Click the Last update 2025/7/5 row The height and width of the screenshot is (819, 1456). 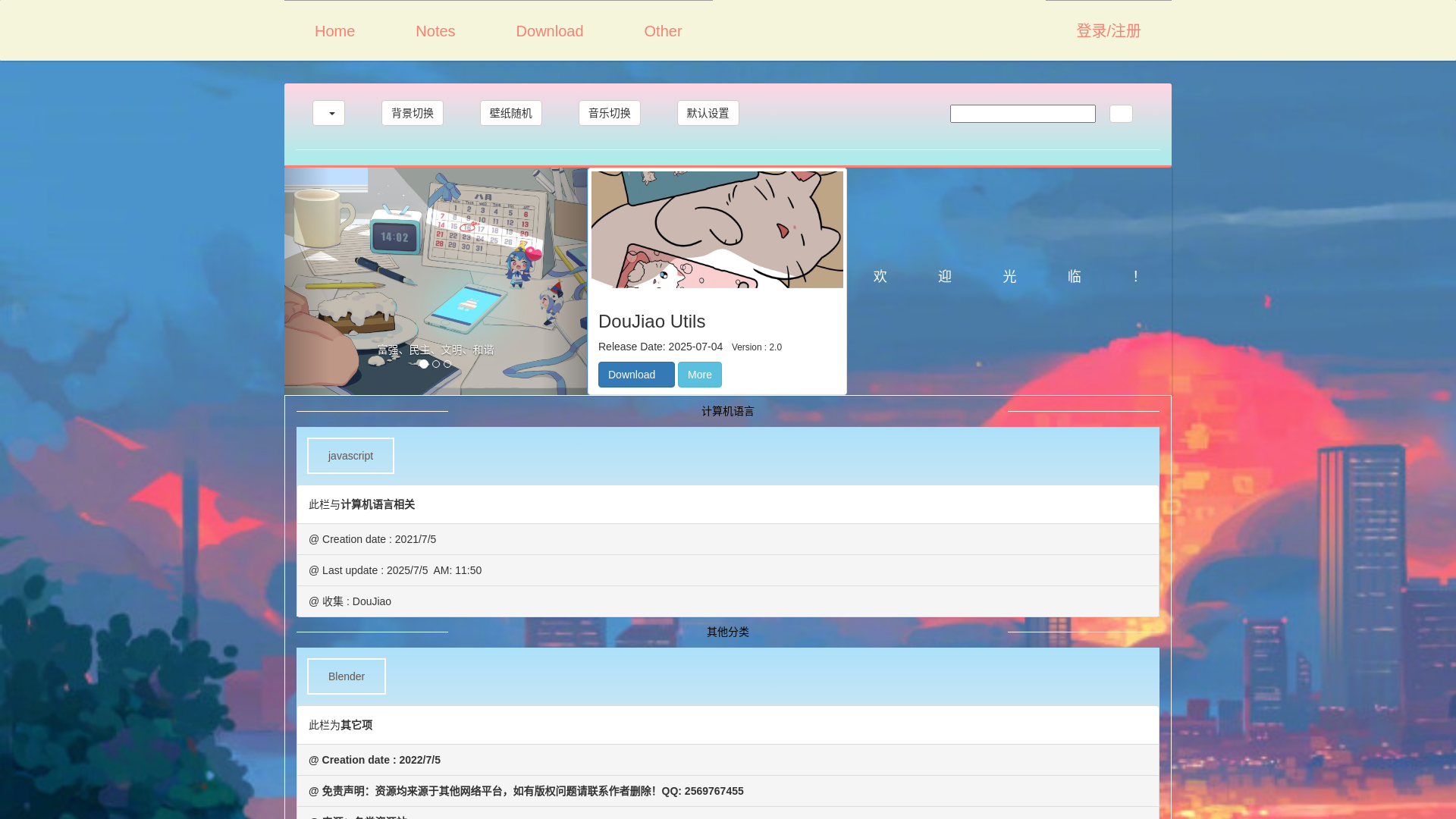coord(728,571)
